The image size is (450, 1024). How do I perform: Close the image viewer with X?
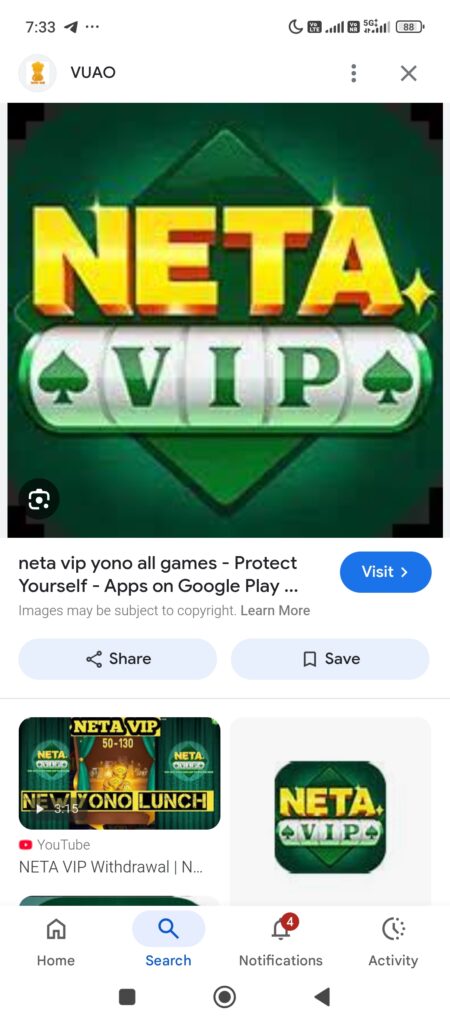(408, 73)
